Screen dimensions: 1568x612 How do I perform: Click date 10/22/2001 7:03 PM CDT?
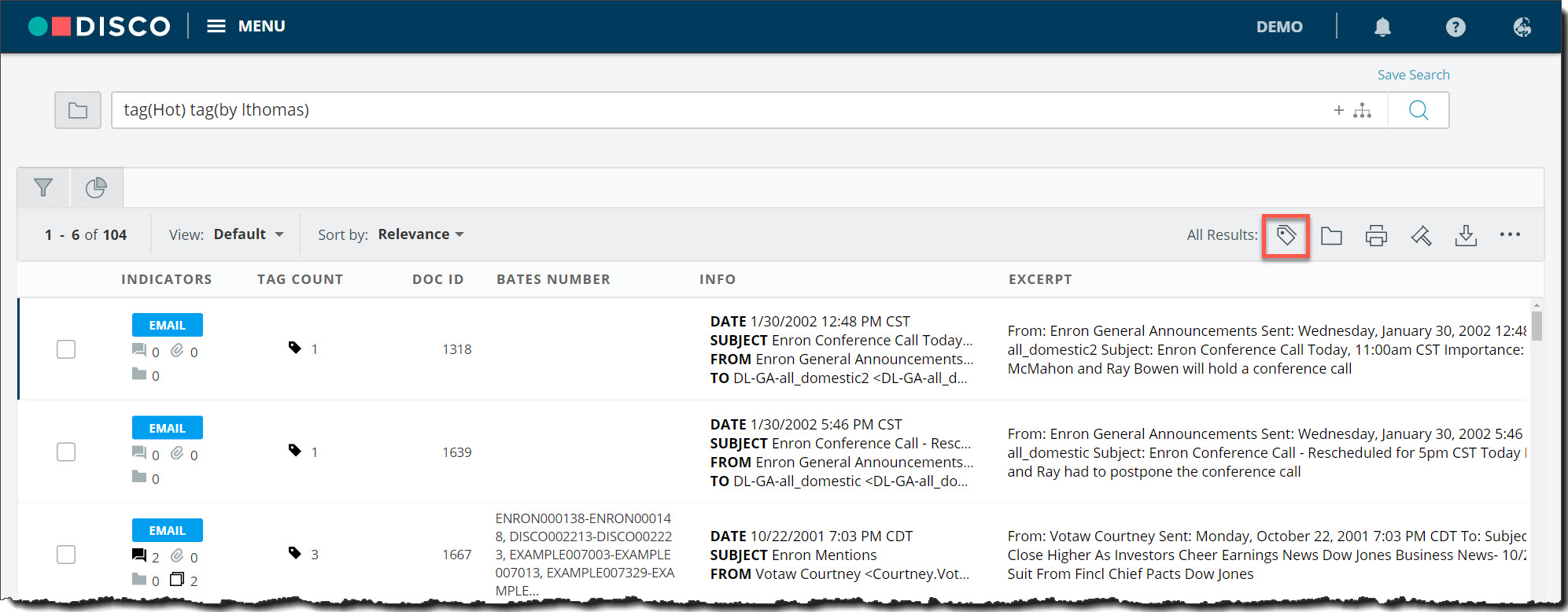click(832, 536)
